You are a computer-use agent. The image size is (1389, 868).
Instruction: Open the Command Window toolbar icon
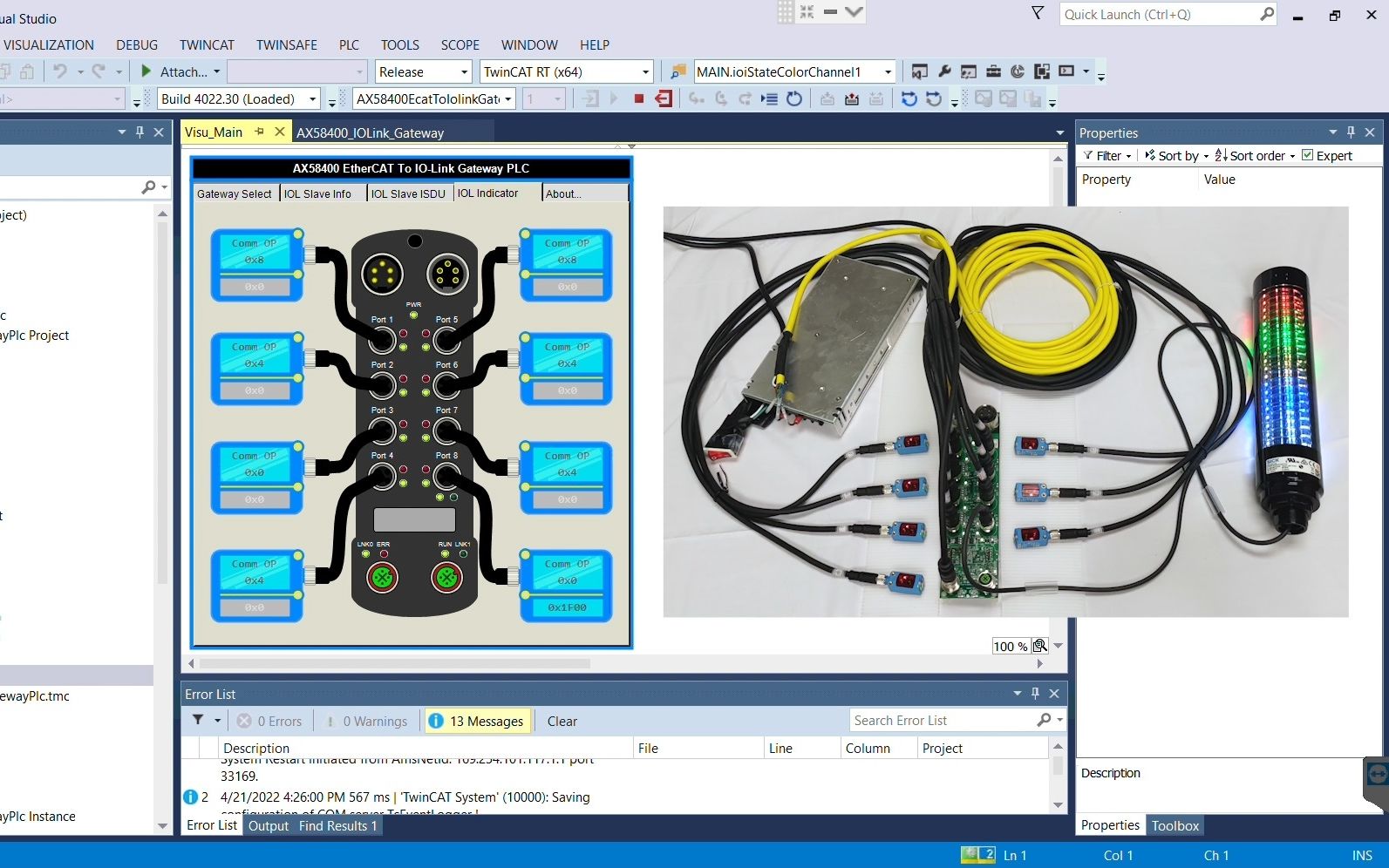(1066, 71)
